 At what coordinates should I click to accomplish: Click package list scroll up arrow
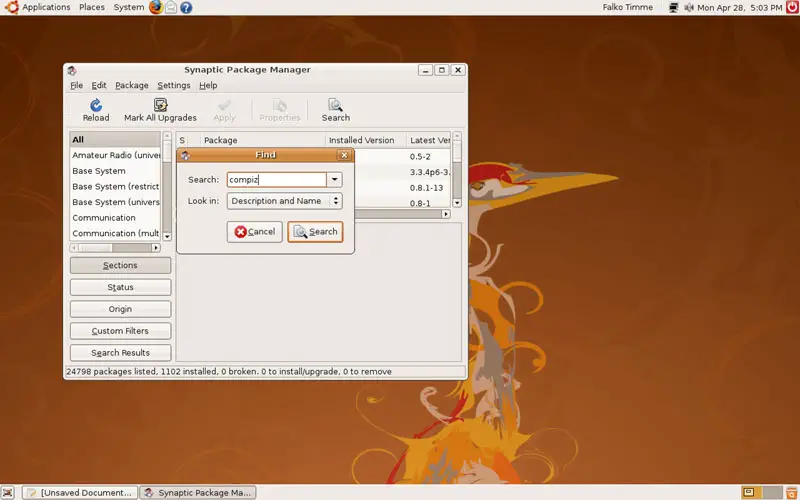457,136
